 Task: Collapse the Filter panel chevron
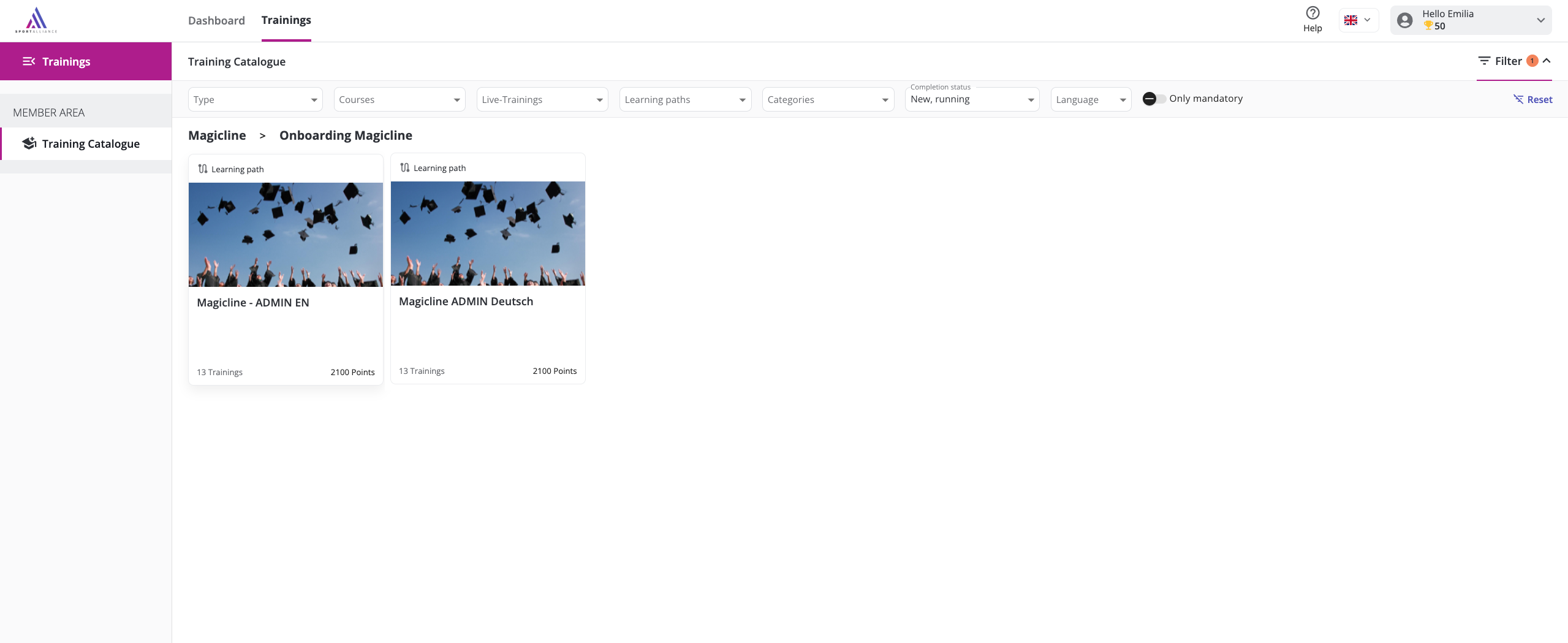click(x=1547, y=61)
